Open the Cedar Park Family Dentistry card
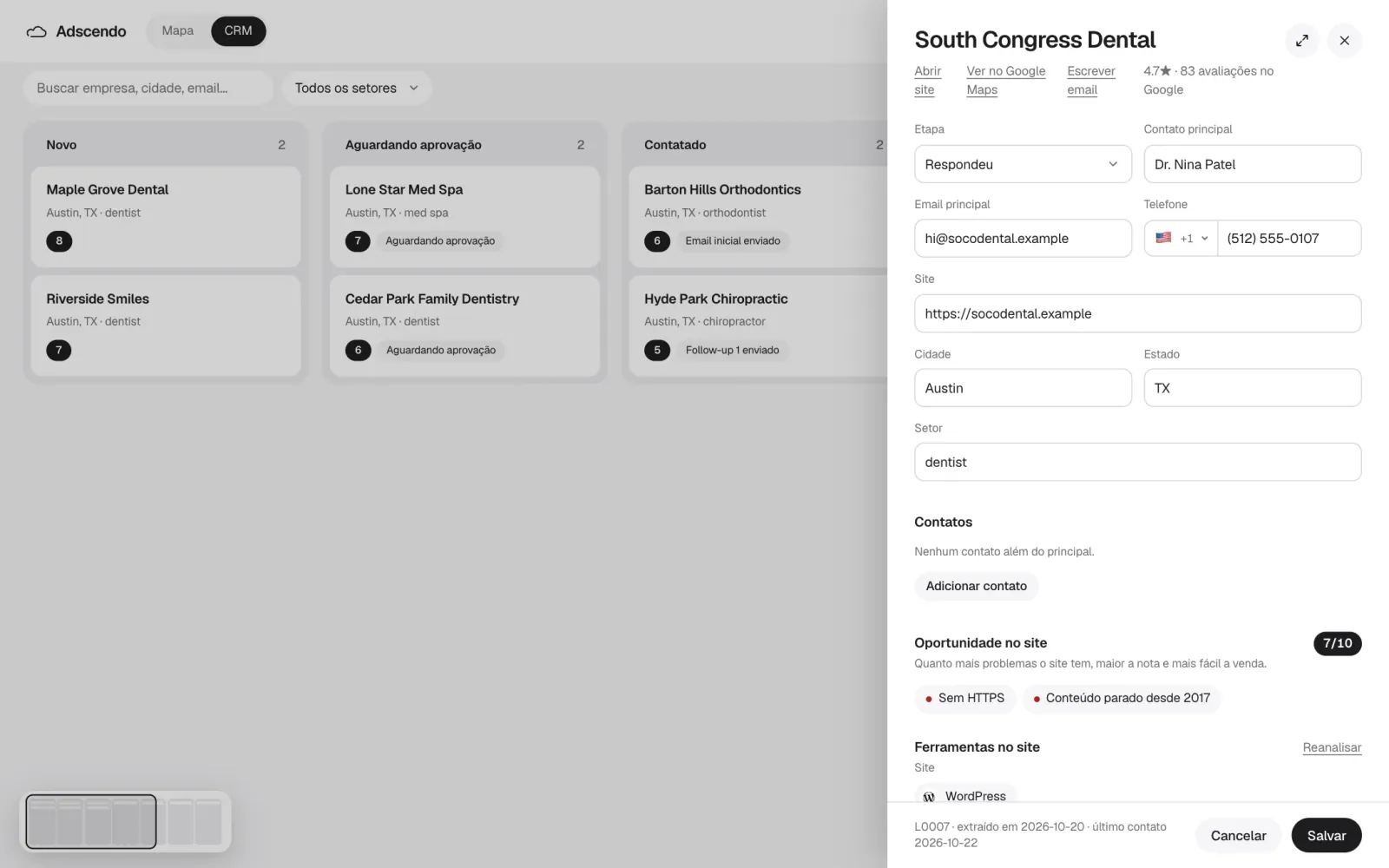The image size is (1389, 868). click(464, 325)
